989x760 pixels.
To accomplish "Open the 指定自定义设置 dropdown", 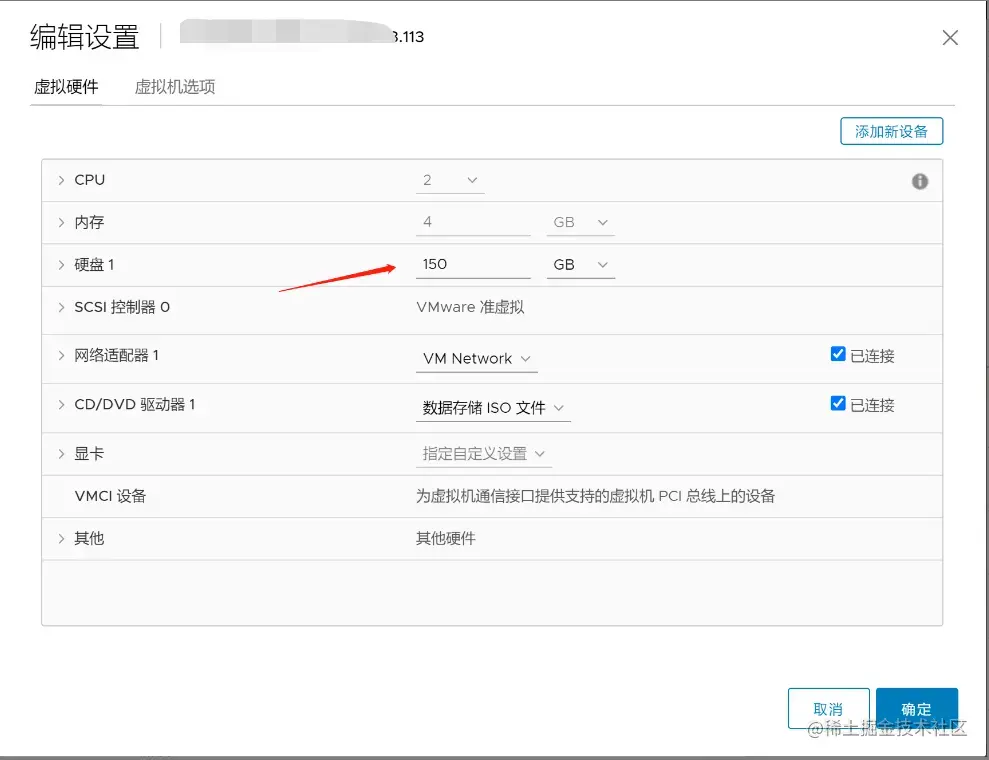I will (484, 454).
